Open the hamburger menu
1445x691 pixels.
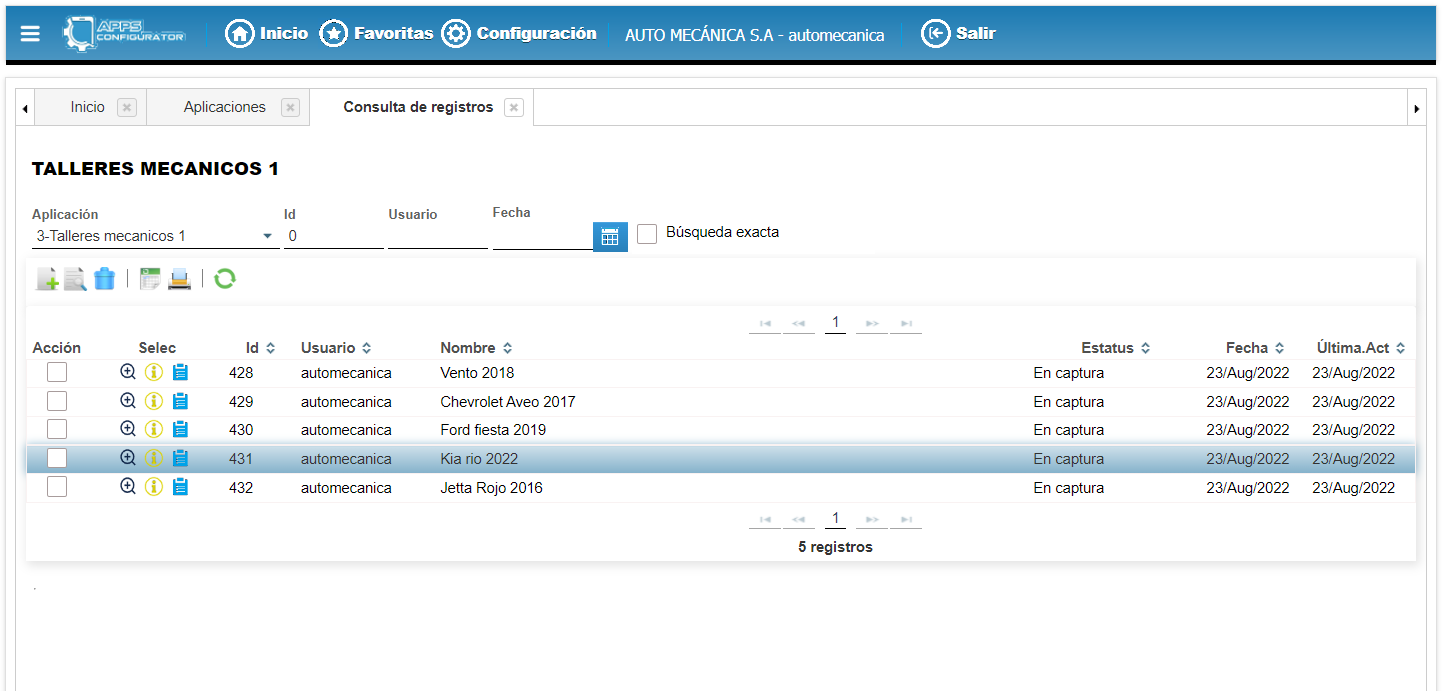30,34
